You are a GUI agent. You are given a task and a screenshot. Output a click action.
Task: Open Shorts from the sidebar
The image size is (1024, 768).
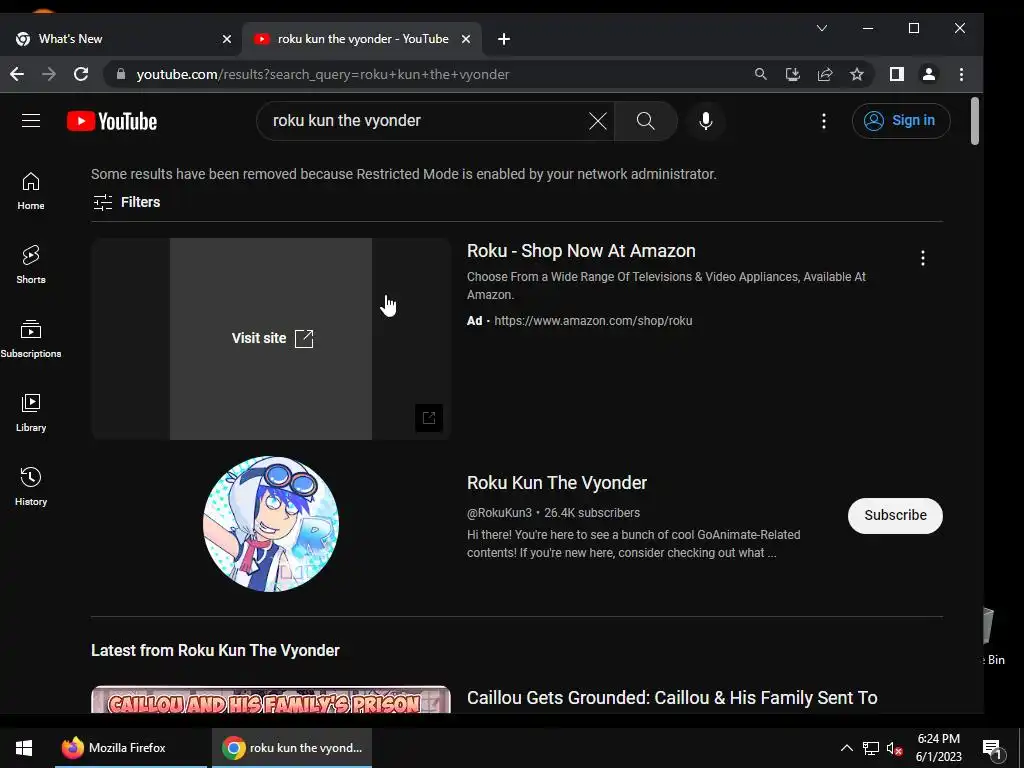tap(31, 265)
